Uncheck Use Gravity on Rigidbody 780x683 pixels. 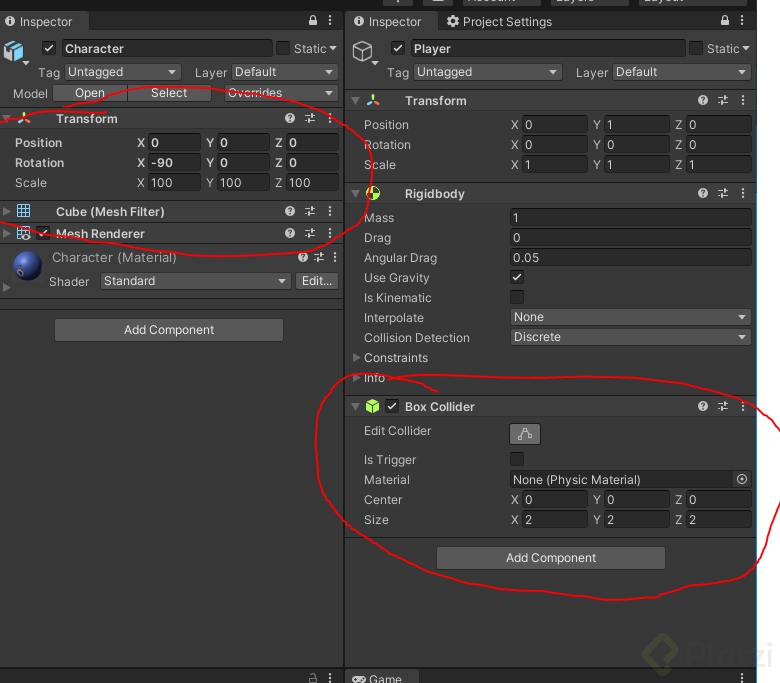coord(517,277)
